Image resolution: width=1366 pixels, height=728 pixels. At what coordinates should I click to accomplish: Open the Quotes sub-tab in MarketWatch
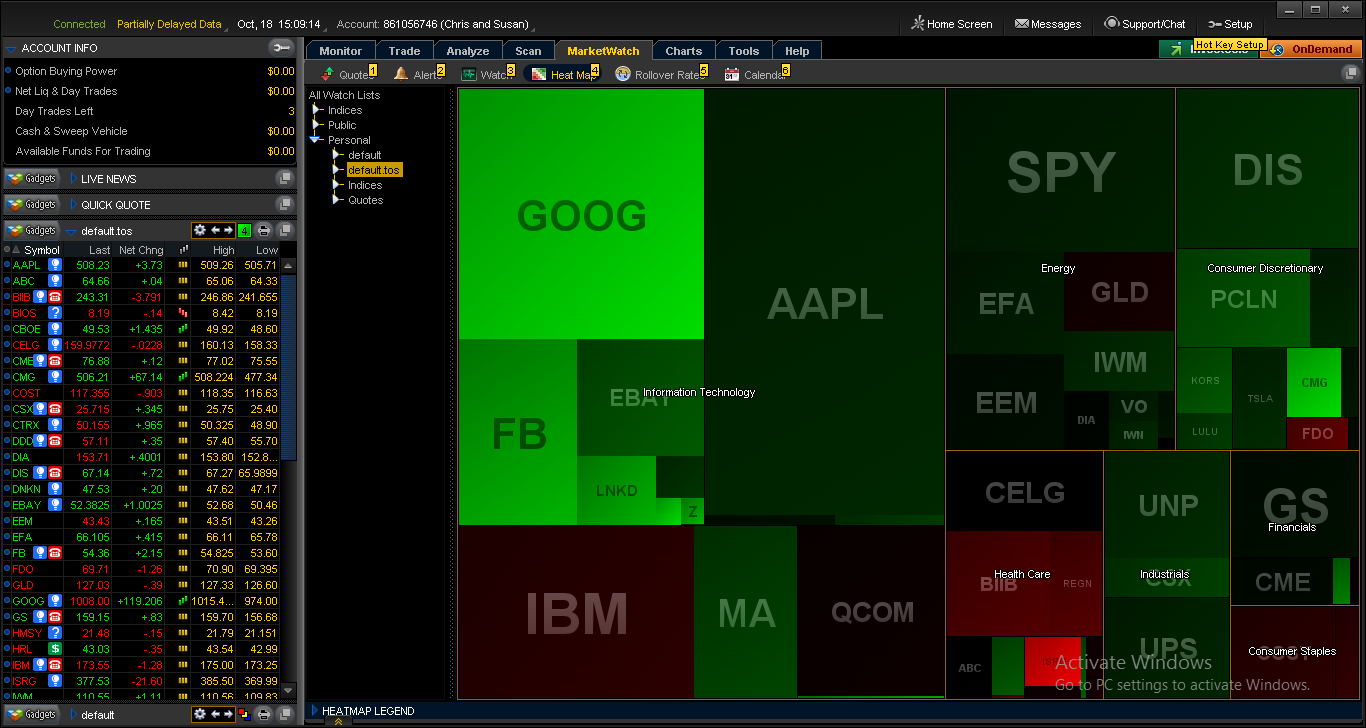347,74
